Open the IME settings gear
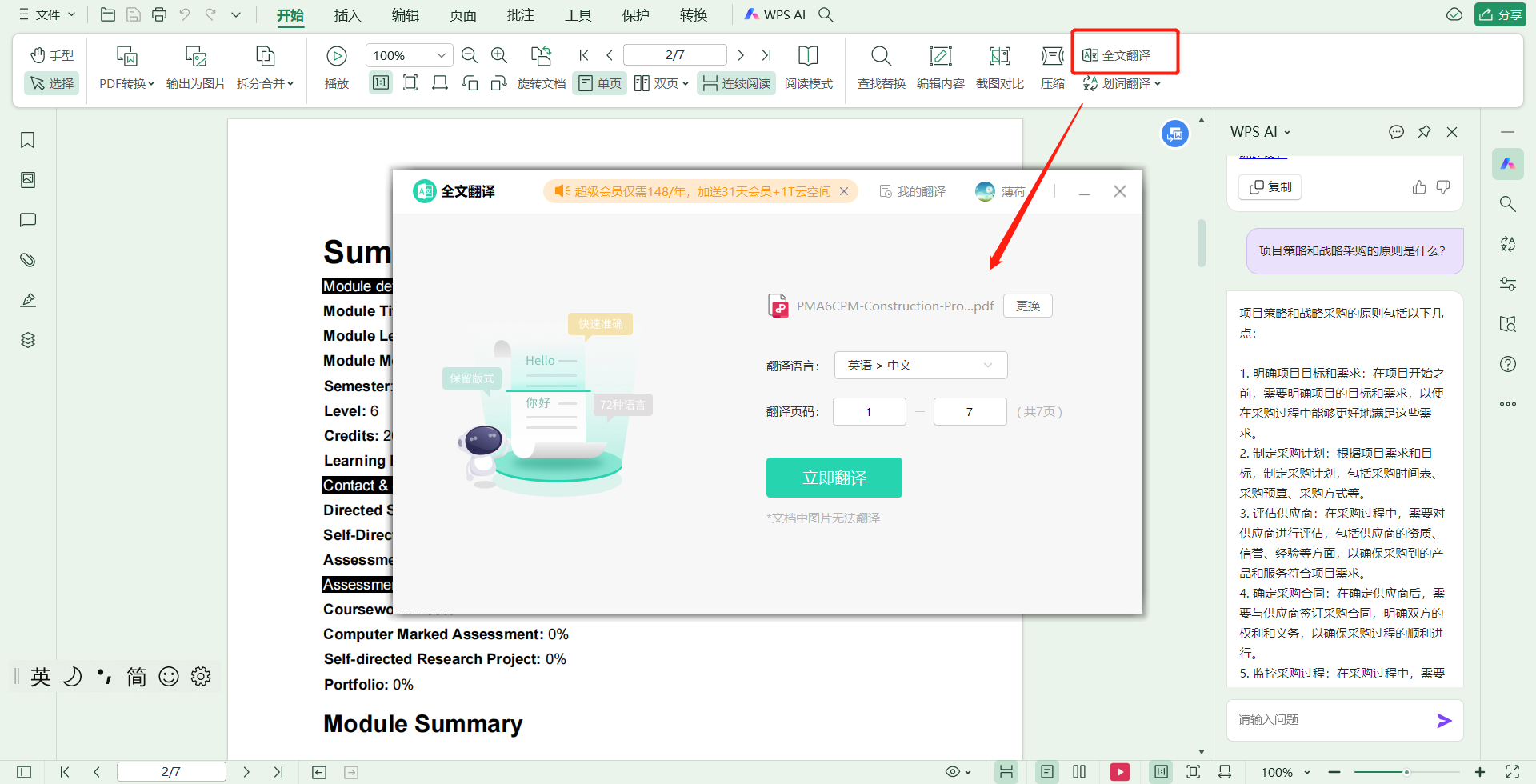 pyautogui.click(x=201, y=677)
